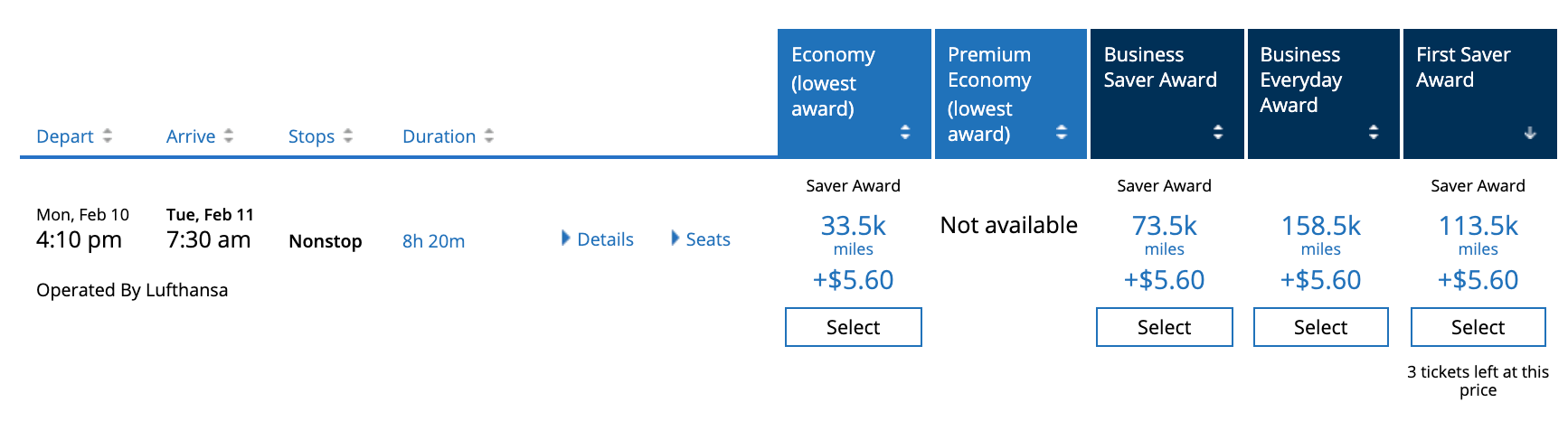Click the Duration column header text
Image resolution: width=1568 pixels, height=421 pixels.
tap(439, 136)
